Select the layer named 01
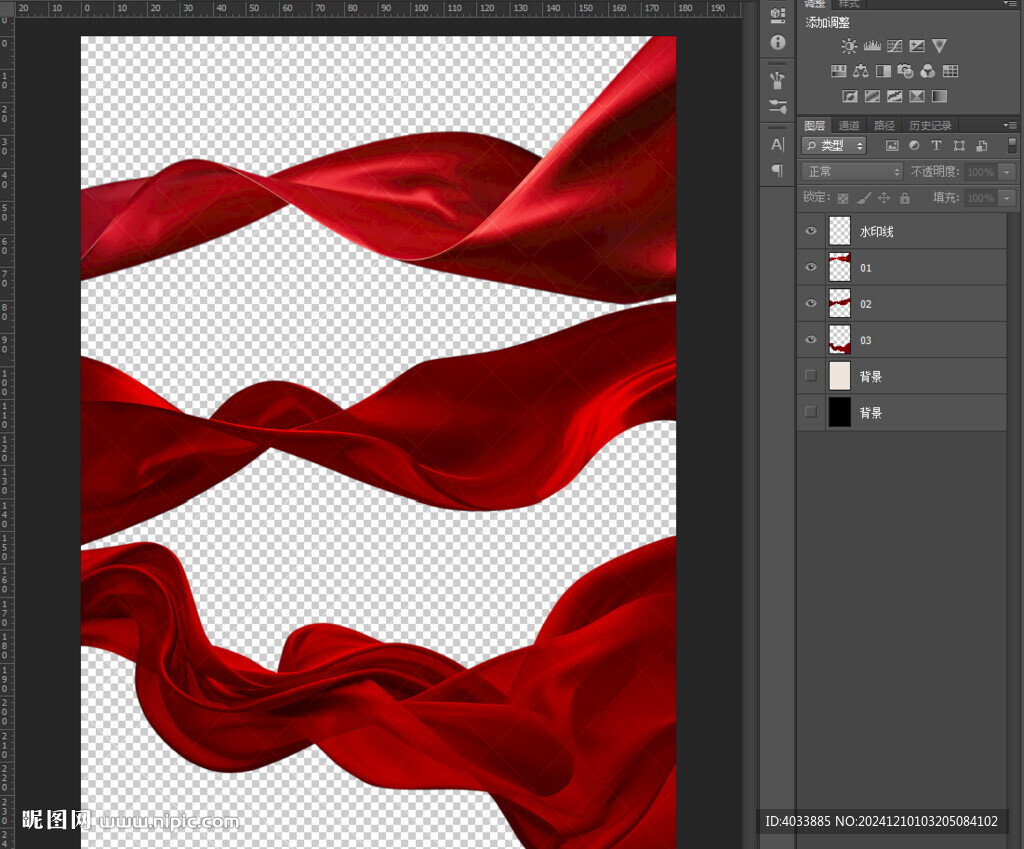The width and height of the screenshot is (1024, 849). click(866, 268)
